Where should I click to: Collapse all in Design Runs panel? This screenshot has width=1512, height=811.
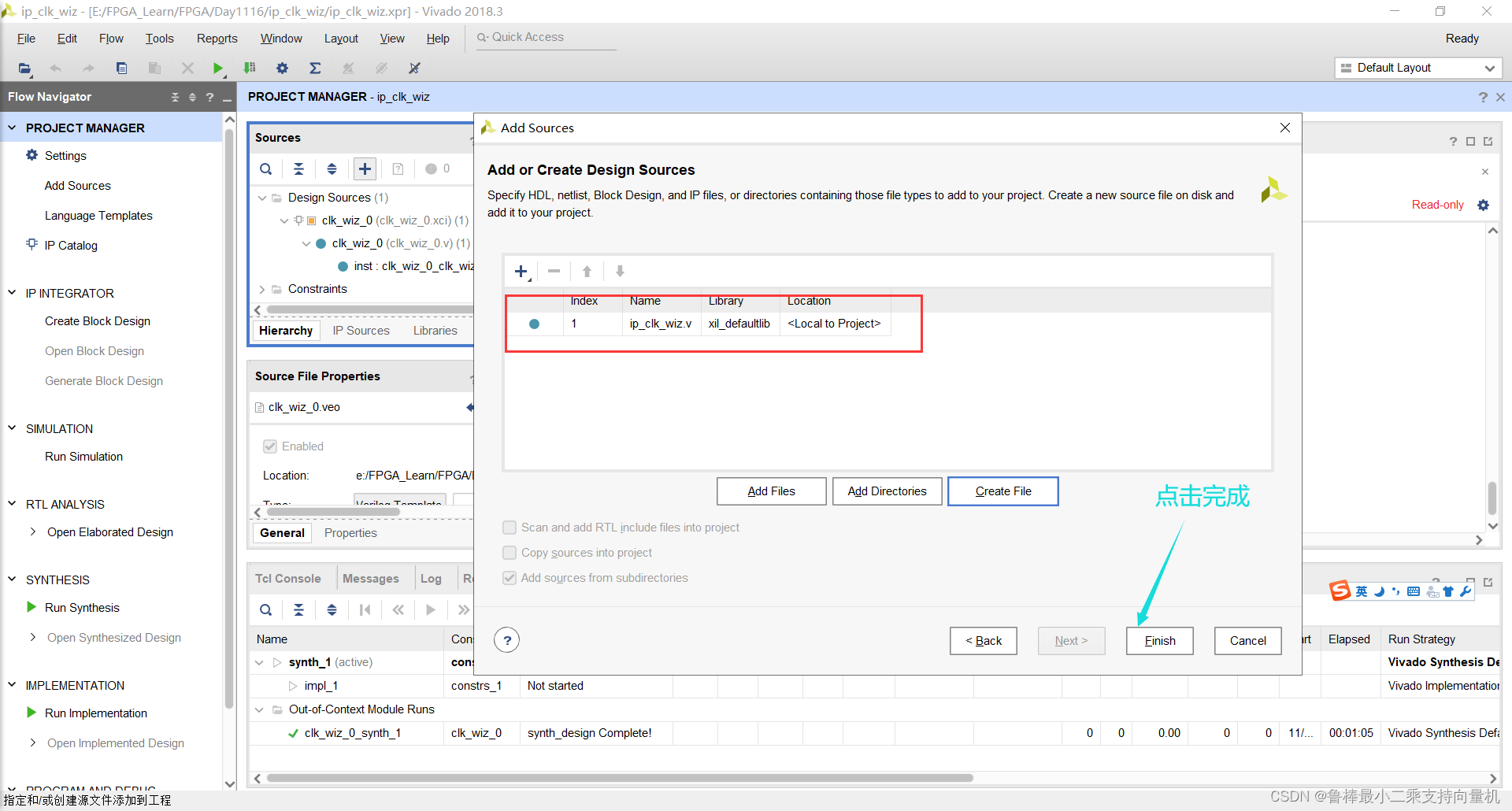coord(298,609)
